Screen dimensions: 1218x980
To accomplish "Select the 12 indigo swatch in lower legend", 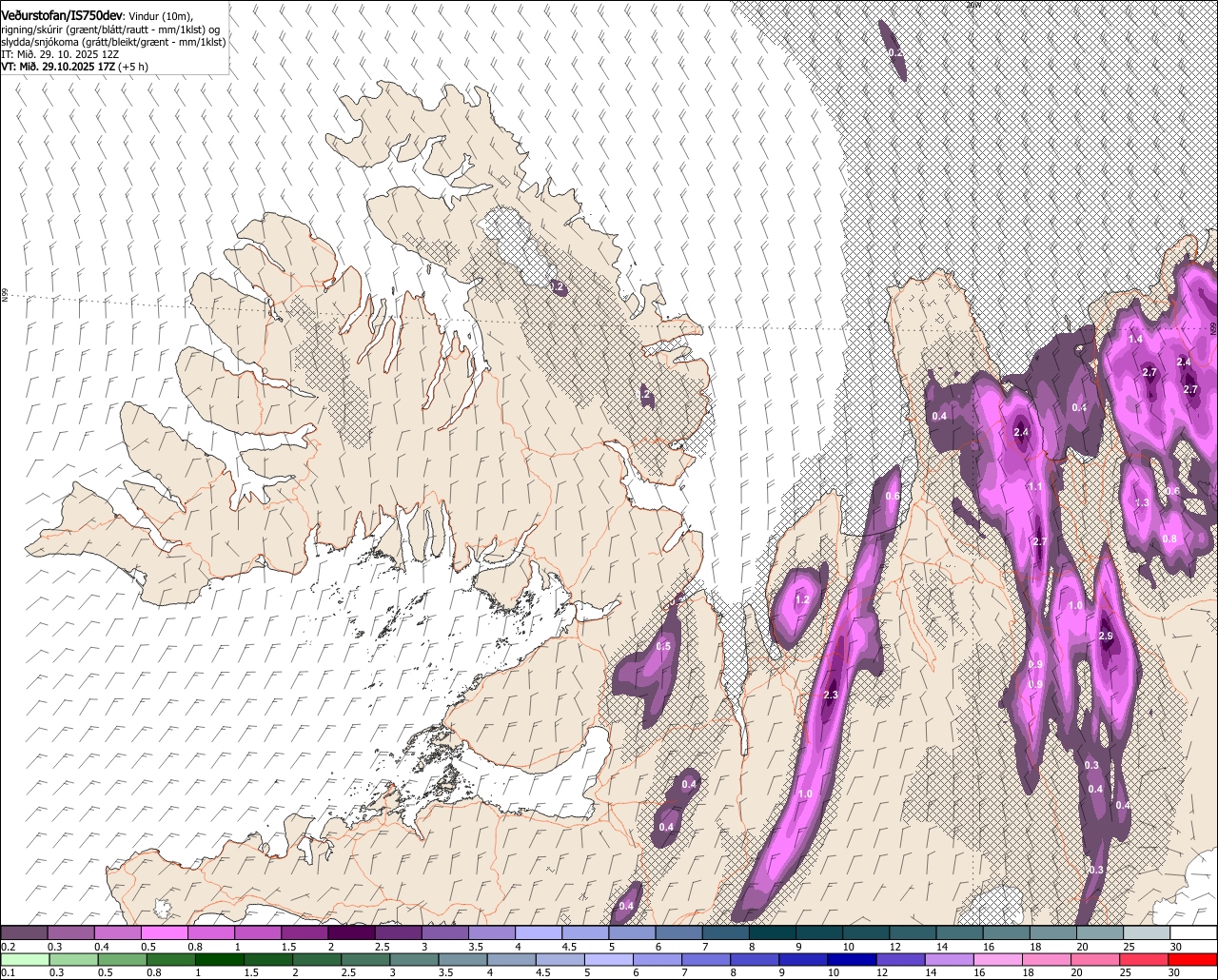I will point(901,960).
